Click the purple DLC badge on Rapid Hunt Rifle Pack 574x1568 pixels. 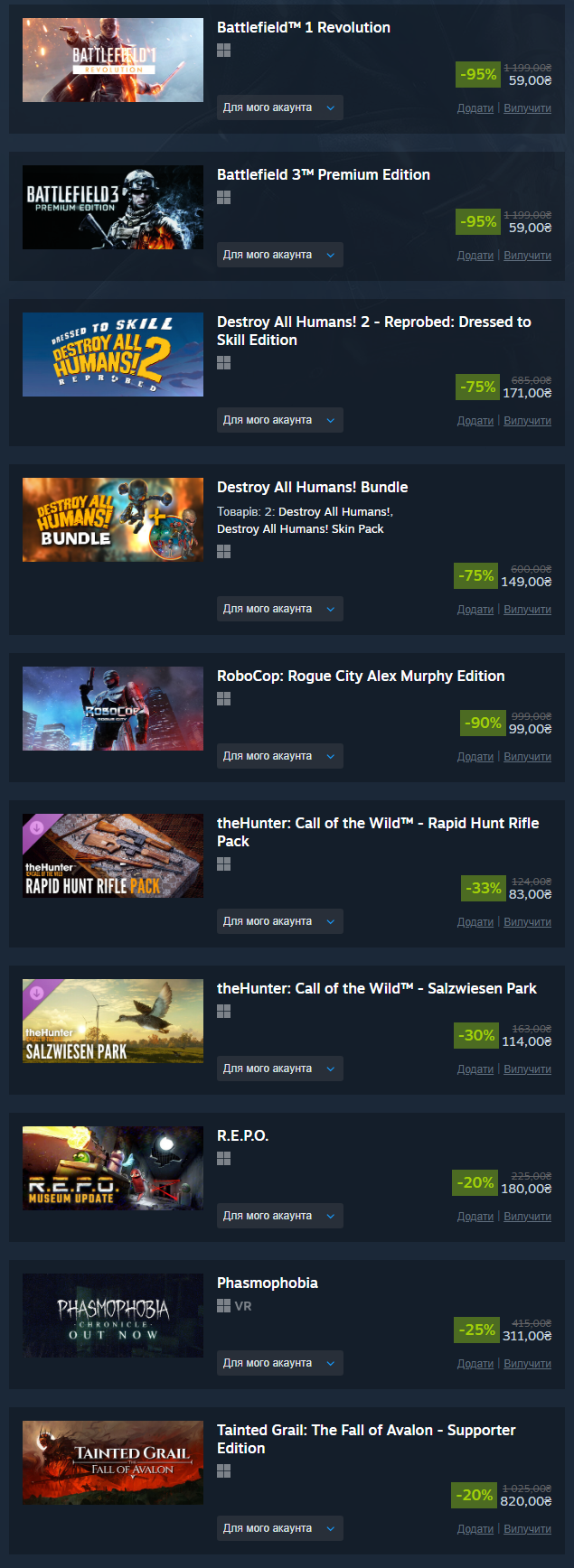37,827
